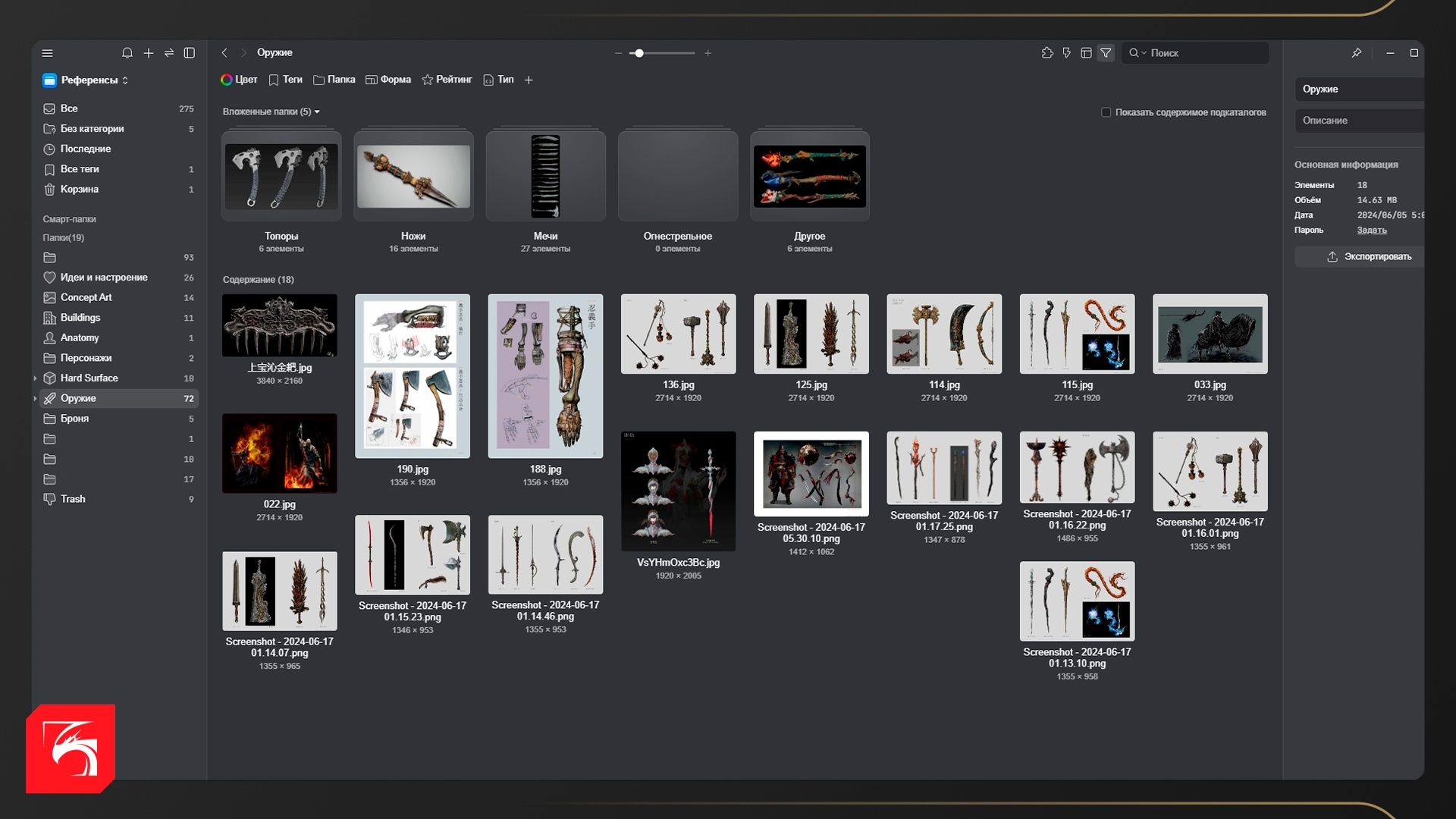This screenshot has width=1456, height=819.
Task: Expand the Hard Surface folder tree arrow
Action: 35,378
